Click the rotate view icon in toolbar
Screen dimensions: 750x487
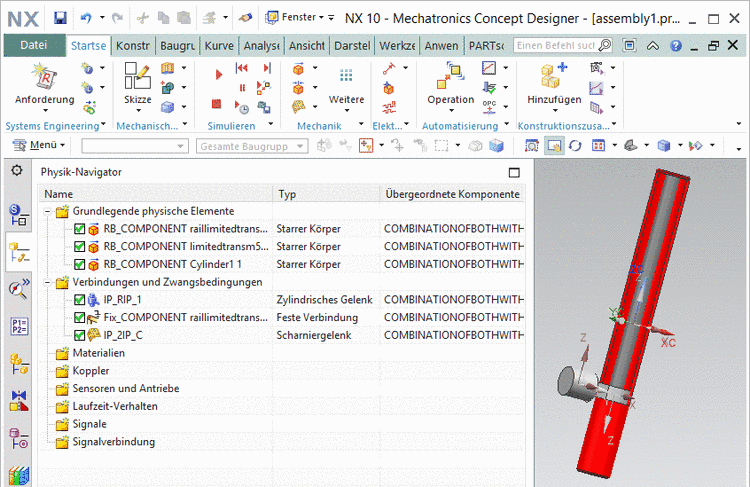pyautogui.click(x=575, y=145)
